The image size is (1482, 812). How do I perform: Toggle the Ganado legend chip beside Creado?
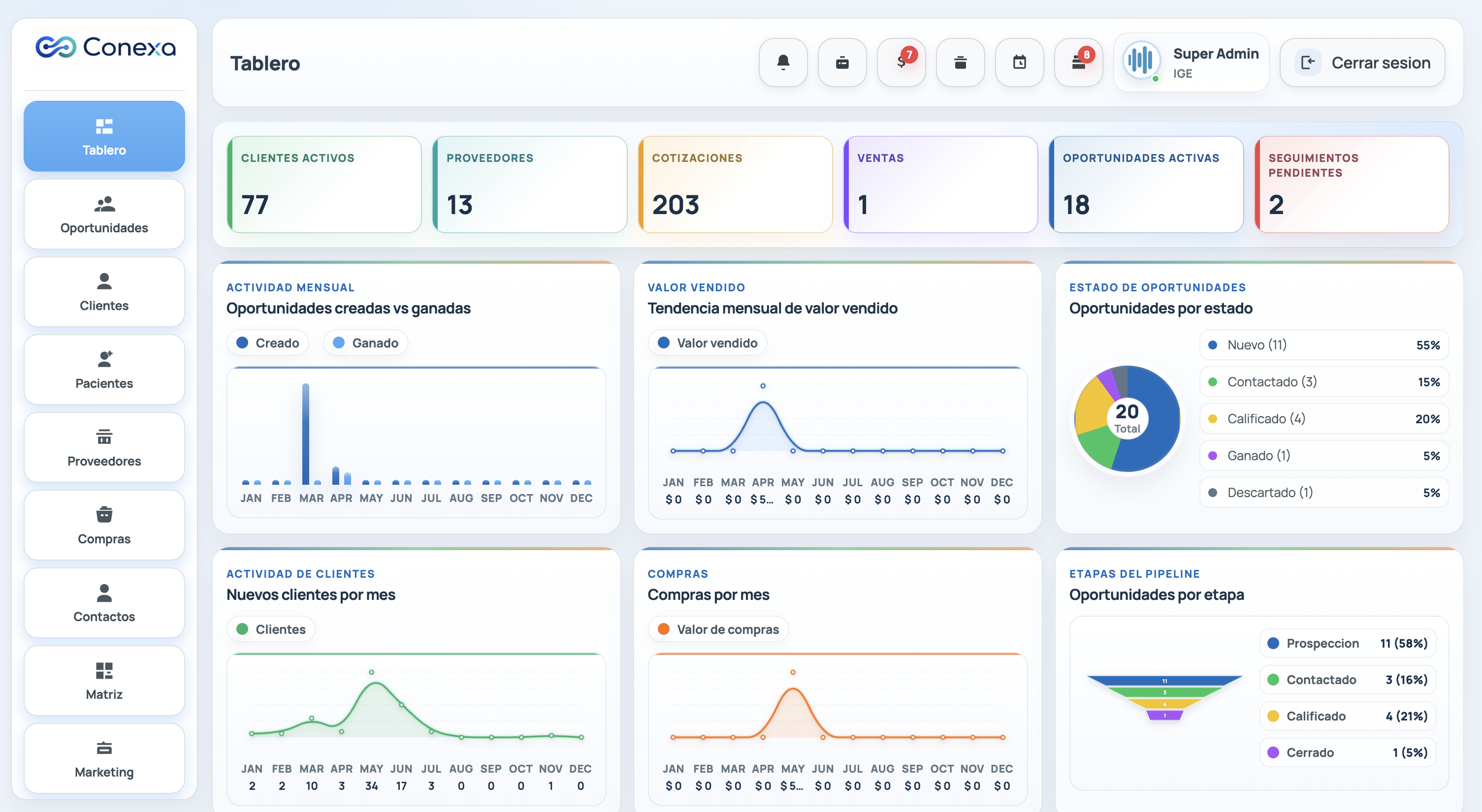[x=365, y=343]
